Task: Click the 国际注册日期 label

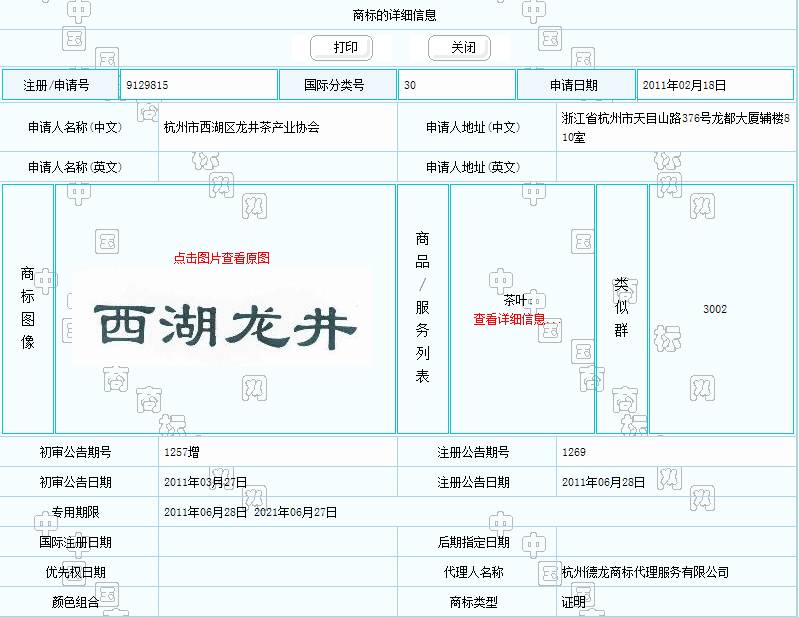Action: [75, 542]
